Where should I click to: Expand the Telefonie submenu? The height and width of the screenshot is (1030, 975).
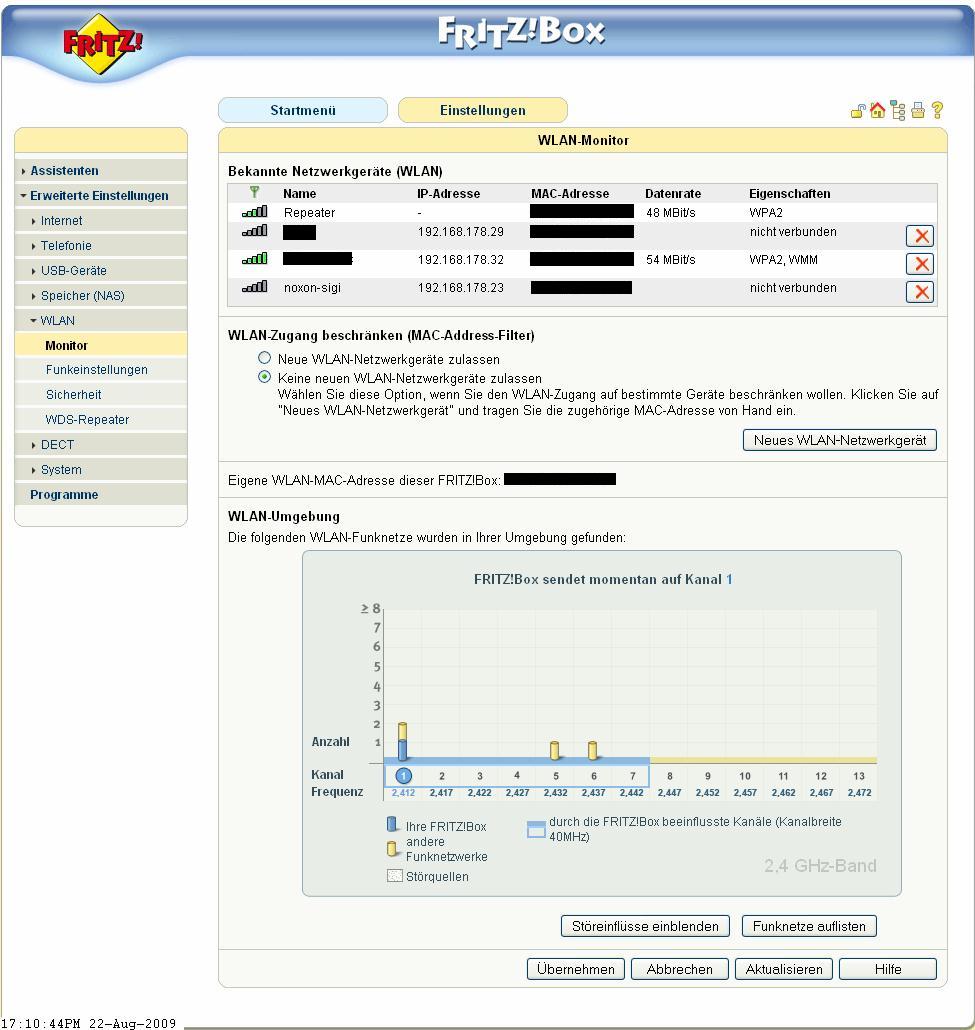click(66, 246)
